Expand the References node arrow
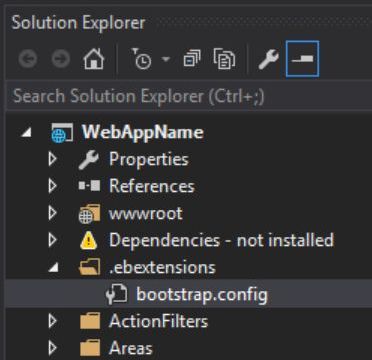 point(52,186)
